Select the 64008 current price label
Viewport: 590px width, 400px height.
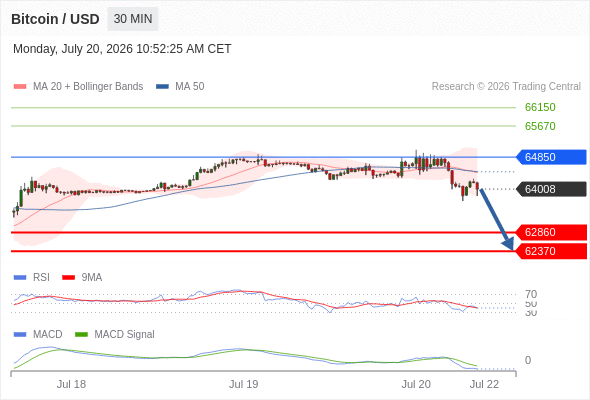tap(551, 189)
